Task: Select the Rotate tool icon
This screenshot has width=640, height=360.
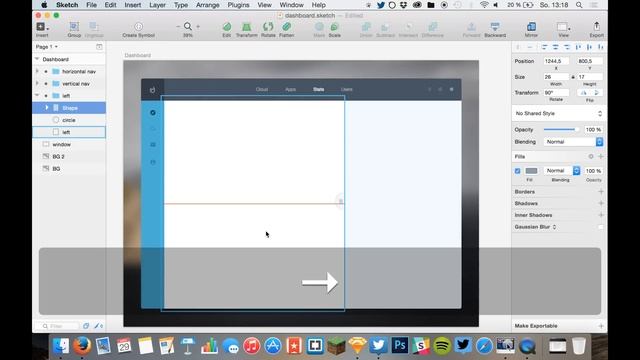Action: pyautogui.click(x=268, y=27)
